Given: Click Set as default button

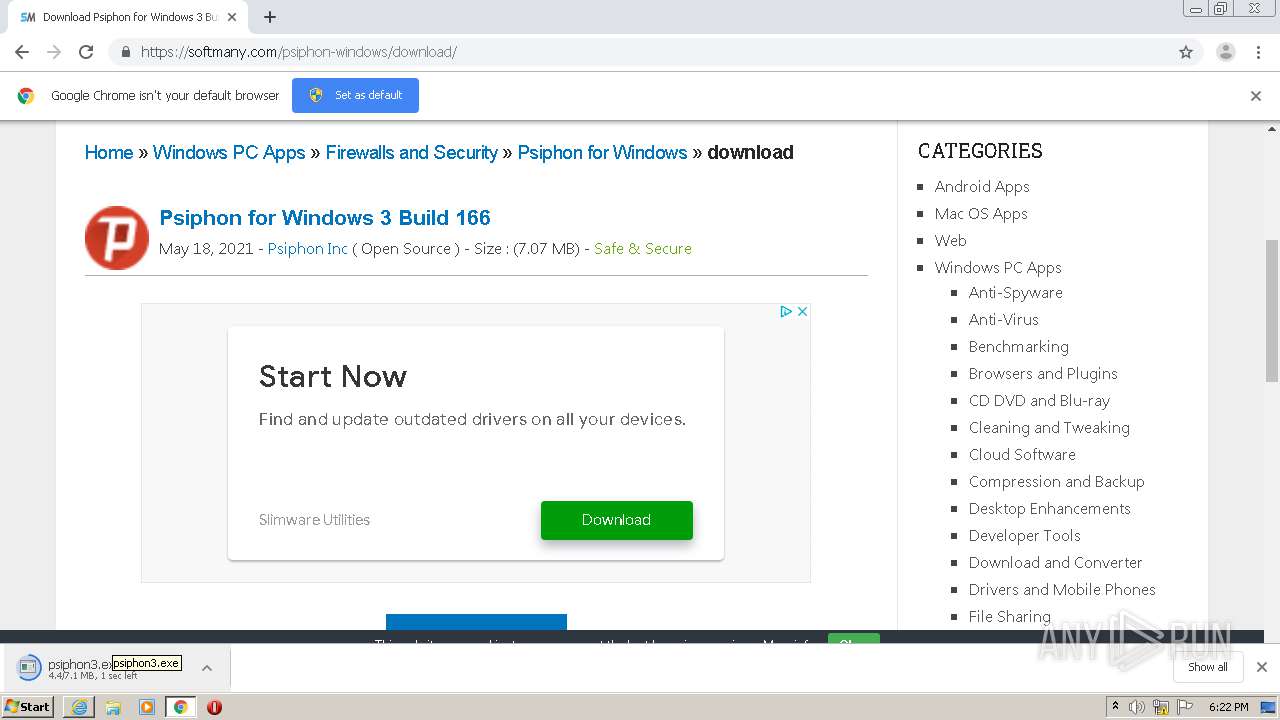Looking at the screenshot, I should point(355,95).
